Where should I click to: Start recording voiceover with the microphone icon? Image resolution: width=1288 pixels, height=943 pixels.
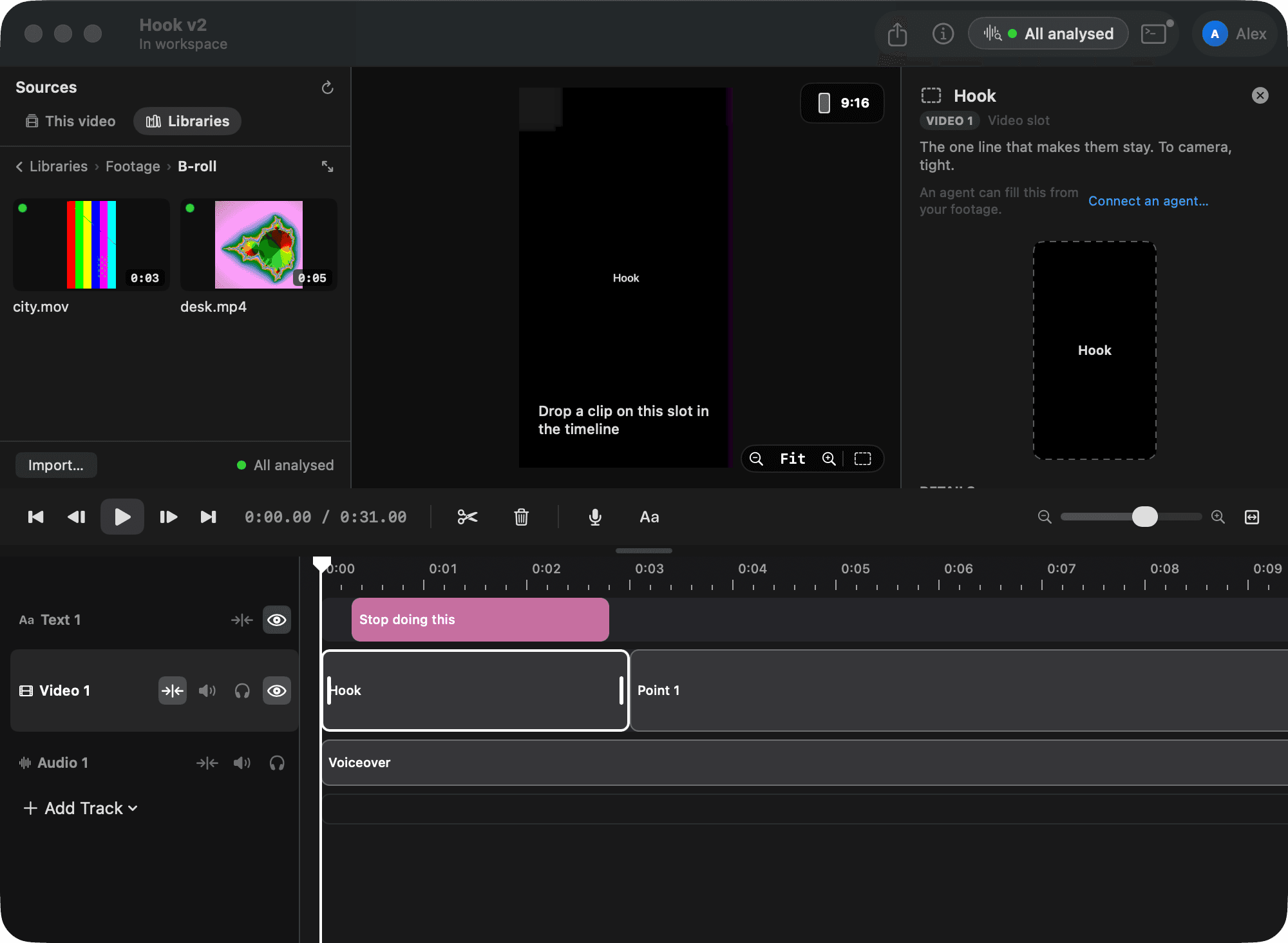595,517
